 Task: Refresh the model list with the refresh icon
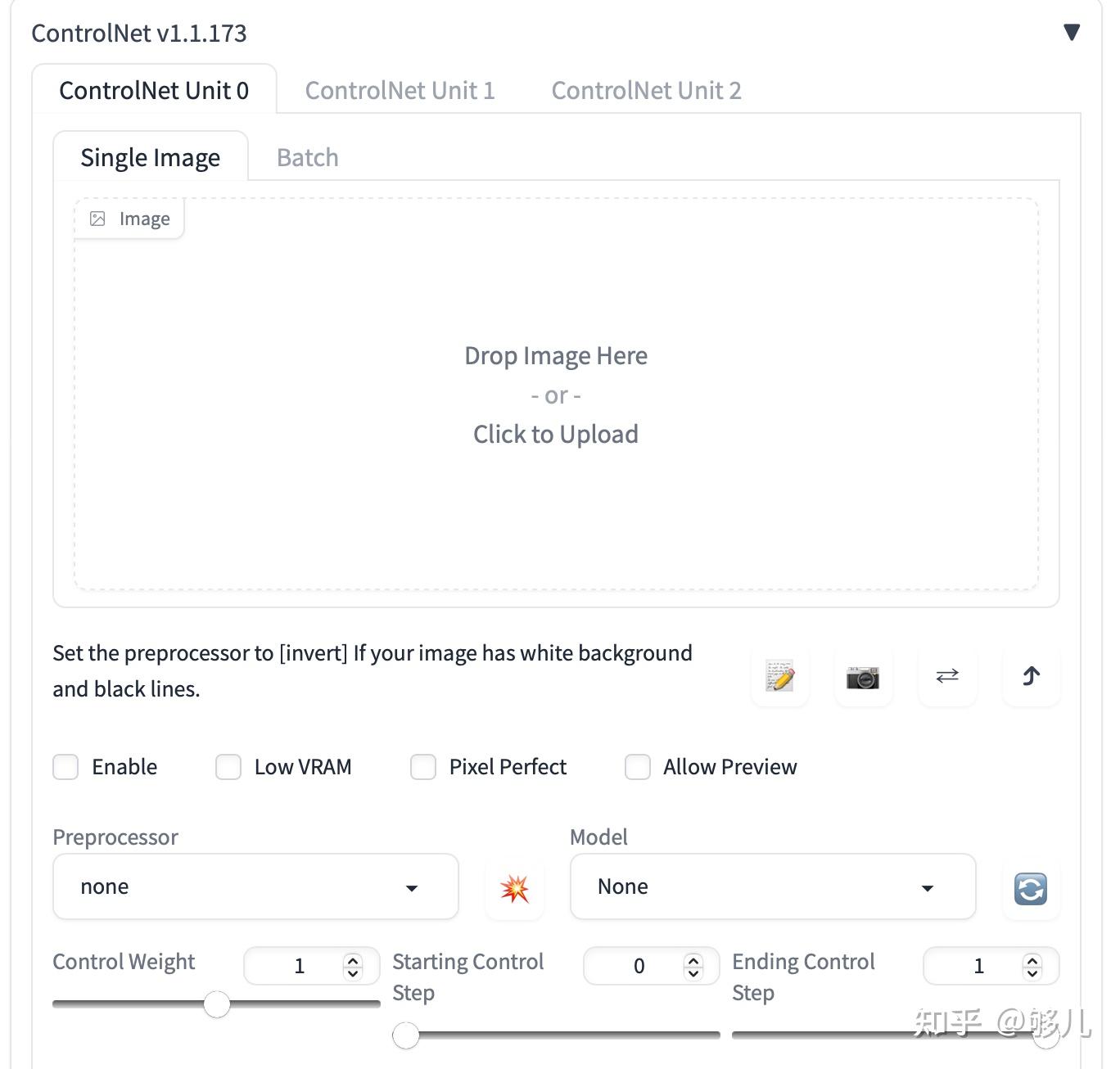click(1031, 889)
